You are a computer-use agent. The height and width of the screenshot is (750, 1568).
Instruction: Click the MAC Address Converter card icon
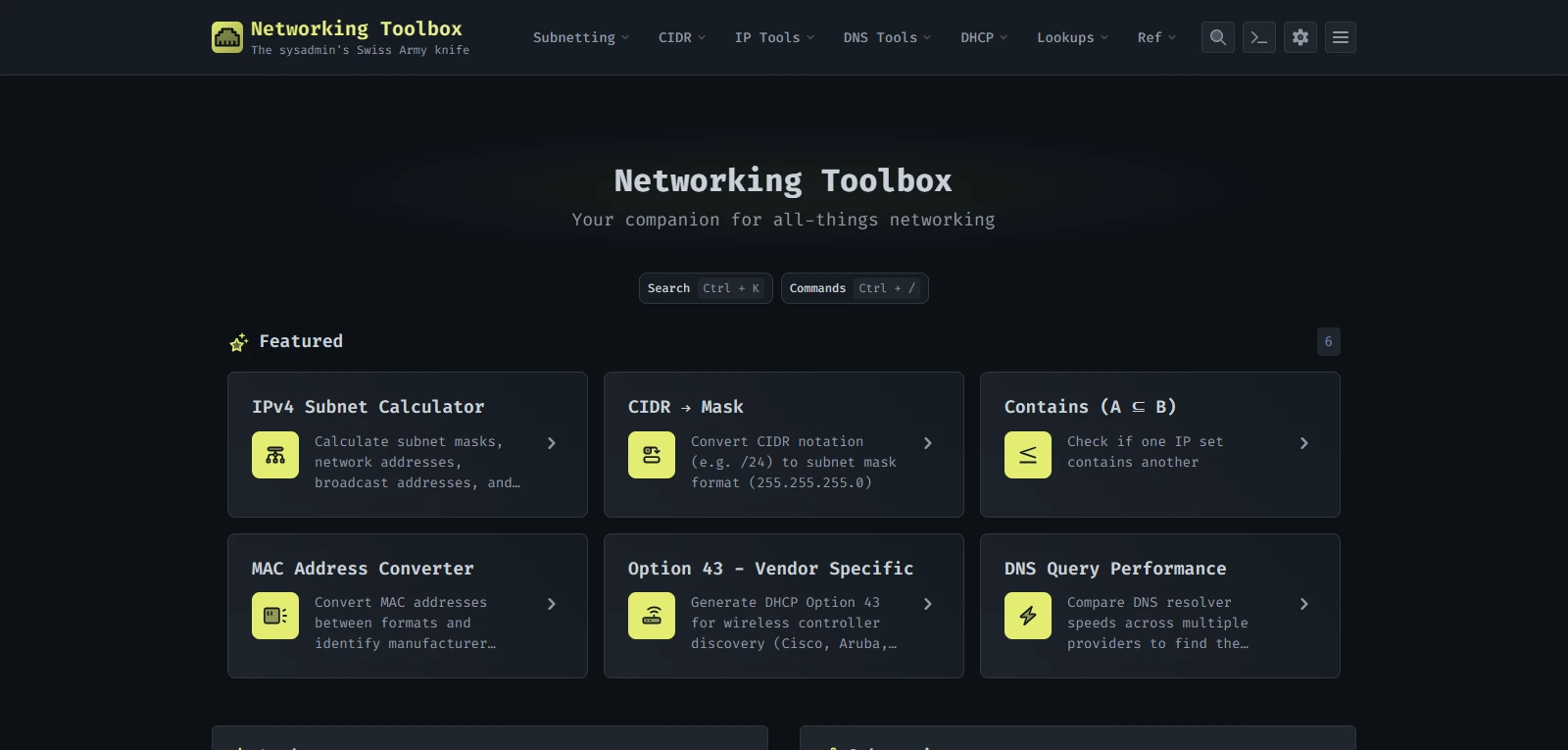click(x=275, y=616)
